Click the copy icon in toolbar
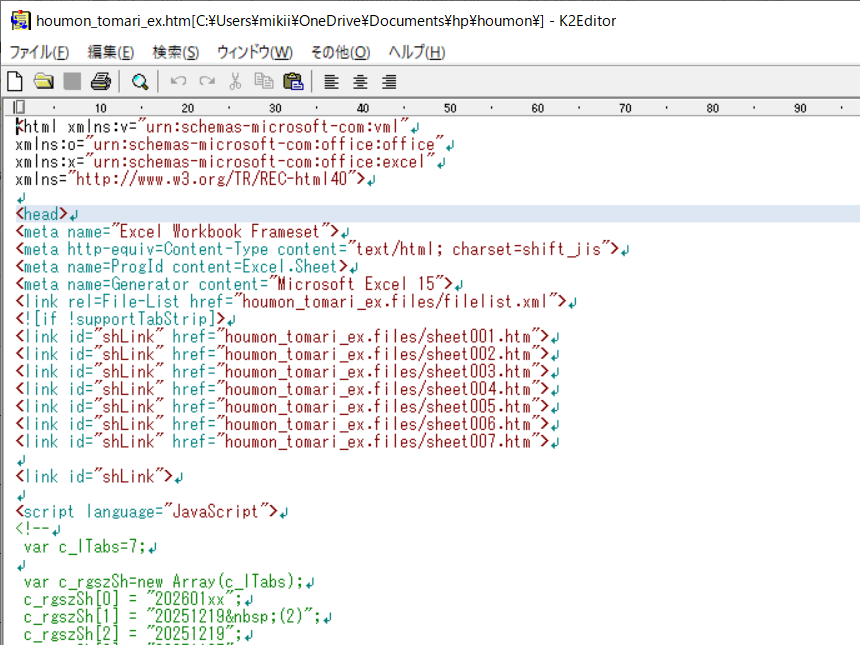Viewport: 860px width, 645px height. (263, 82)
